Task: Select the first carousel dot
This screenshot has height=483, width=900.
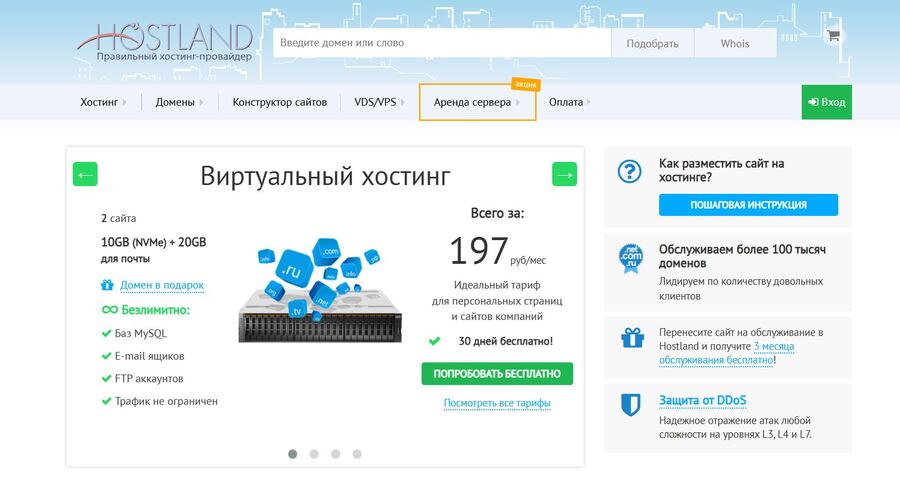Action: (x=293, y=454)
